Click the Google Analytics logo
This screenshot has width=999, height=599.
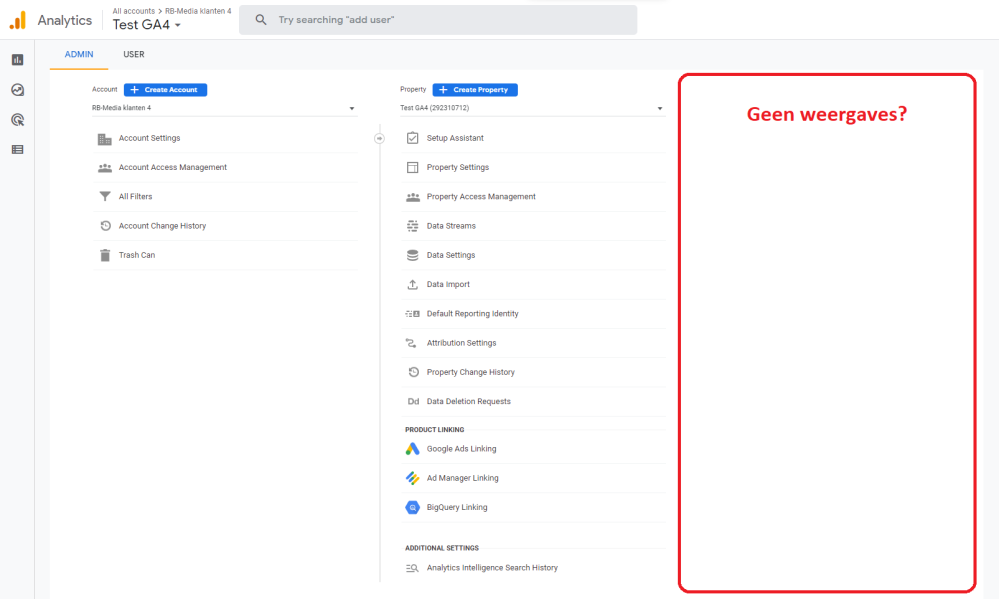(17, 20)
